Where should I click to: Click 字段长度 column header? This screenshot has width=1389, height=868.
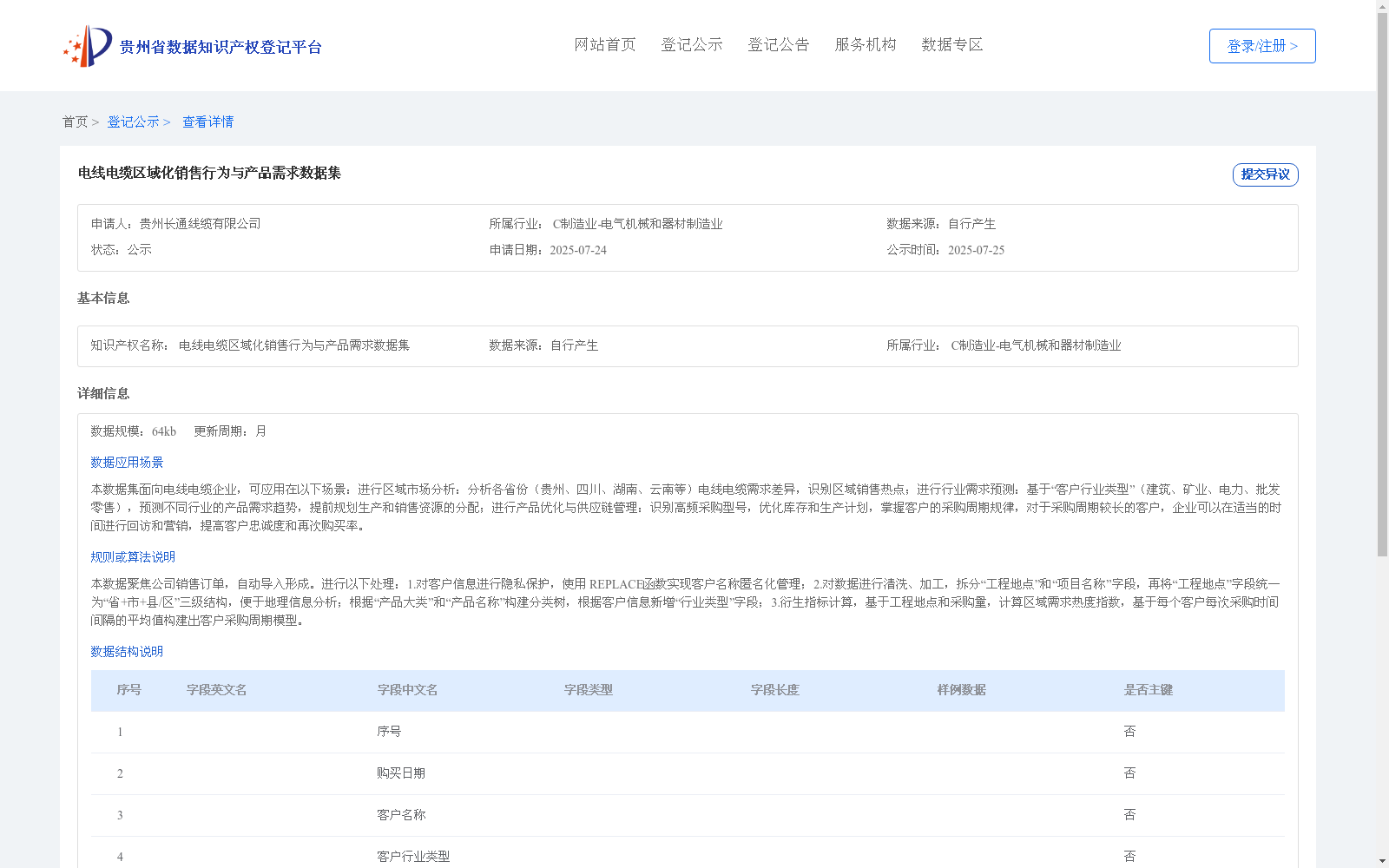pyautogui.click(x=775, y=690)
